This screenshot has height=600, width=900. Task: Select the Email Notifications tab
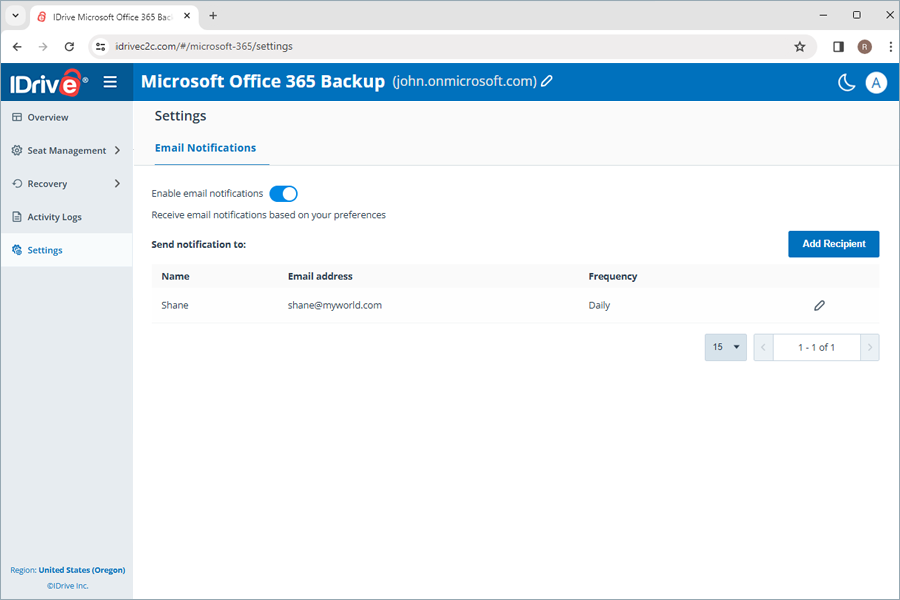click(208, 147)
